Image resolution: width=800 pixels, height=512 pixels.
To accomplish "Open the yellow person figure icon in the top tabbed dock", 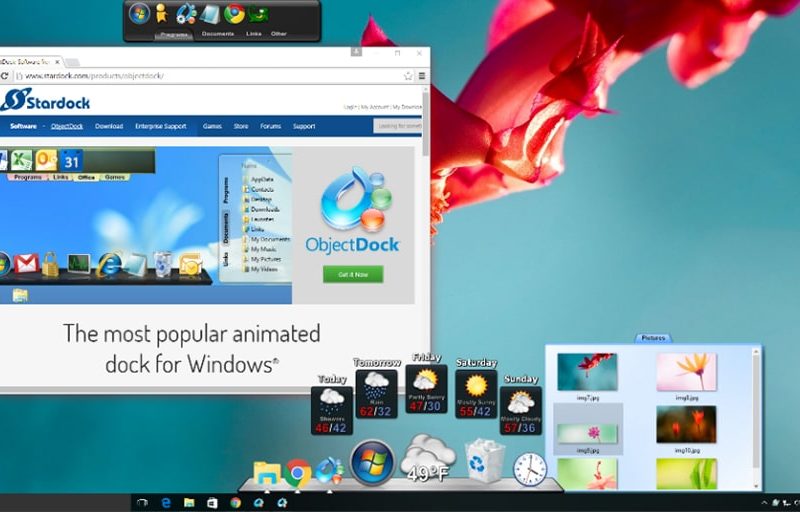I will click(x=161, y=14).
